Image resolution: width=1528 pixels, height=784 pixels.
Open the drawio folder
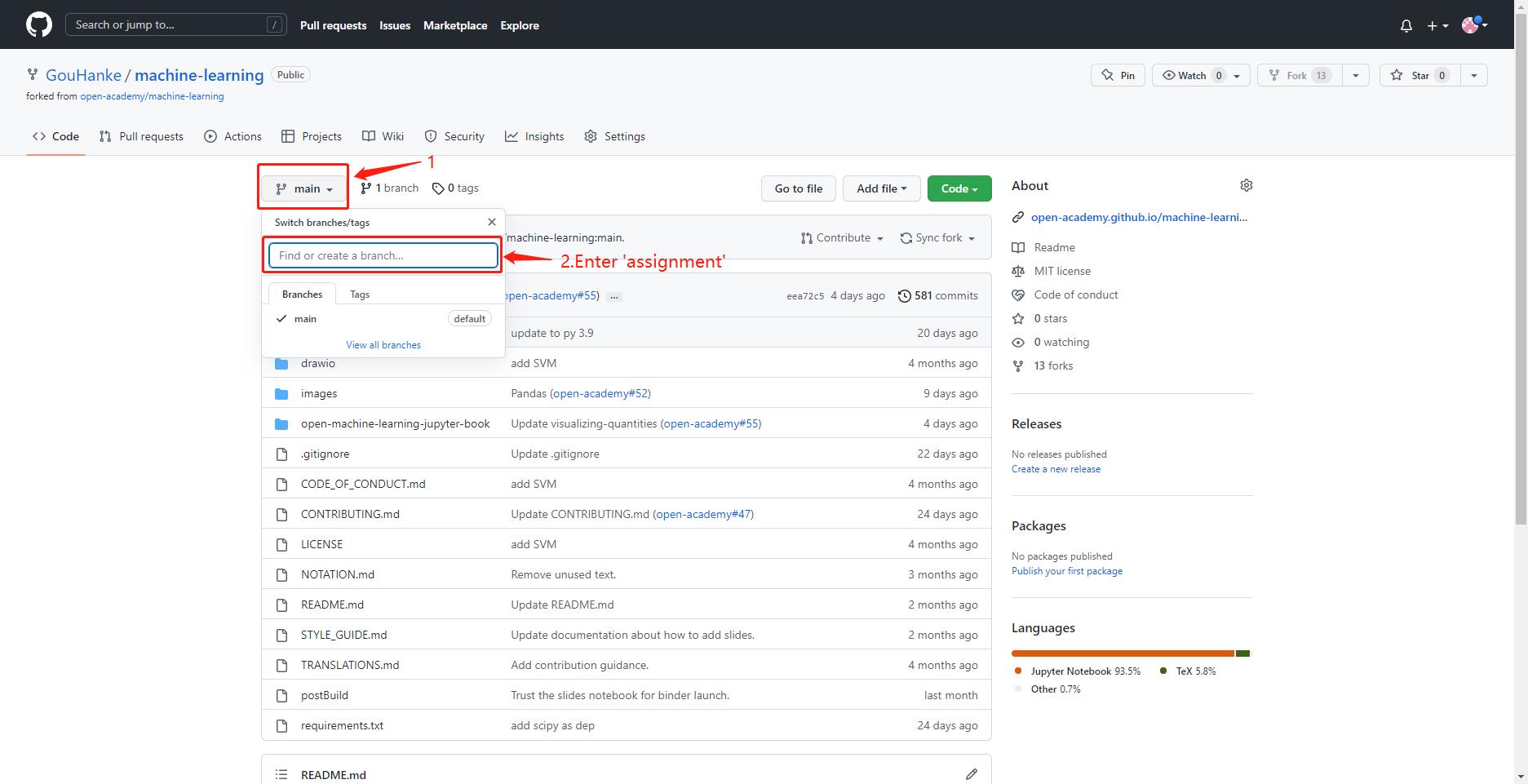tap(318, 363)
